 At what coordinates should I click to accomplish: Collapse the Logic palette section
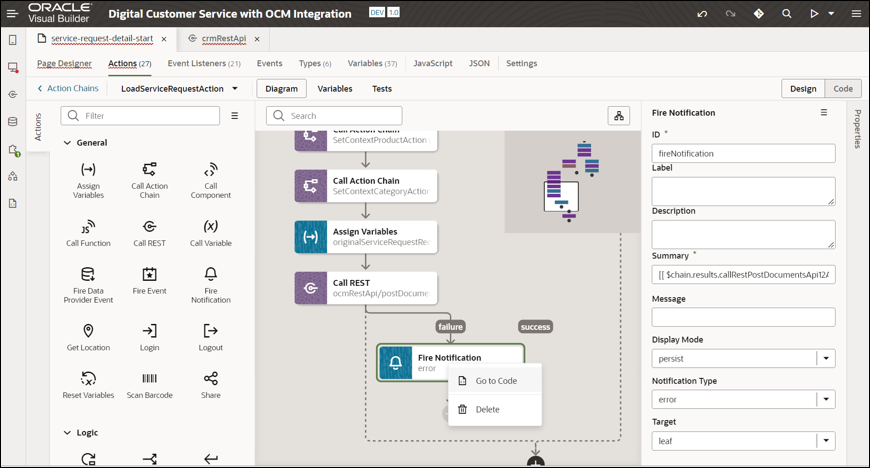click(67, 432)
